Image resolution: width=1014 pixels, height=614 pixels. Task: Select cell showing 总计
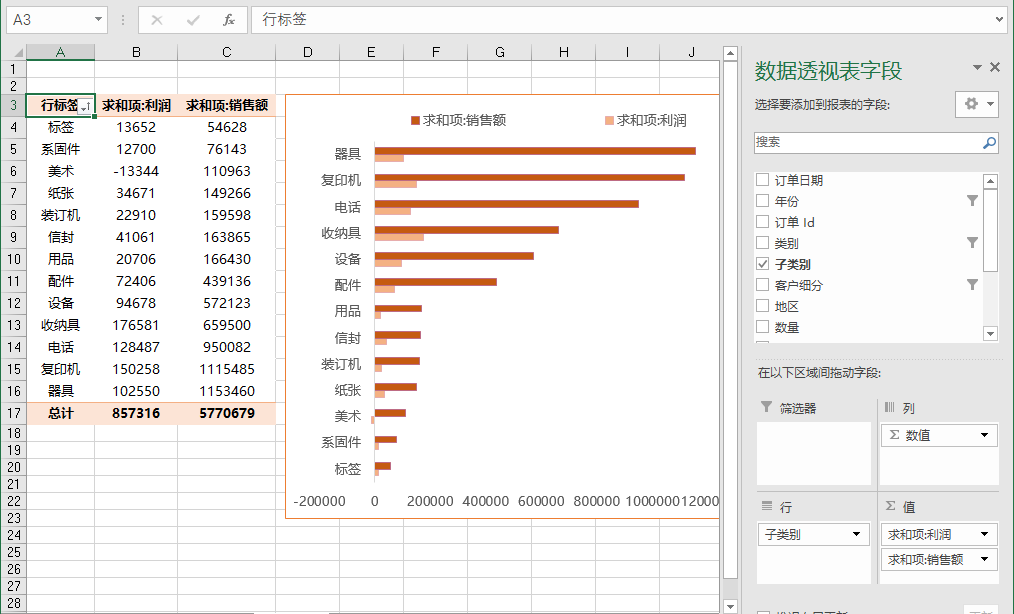pyautogui.click(x=60, y=413)
